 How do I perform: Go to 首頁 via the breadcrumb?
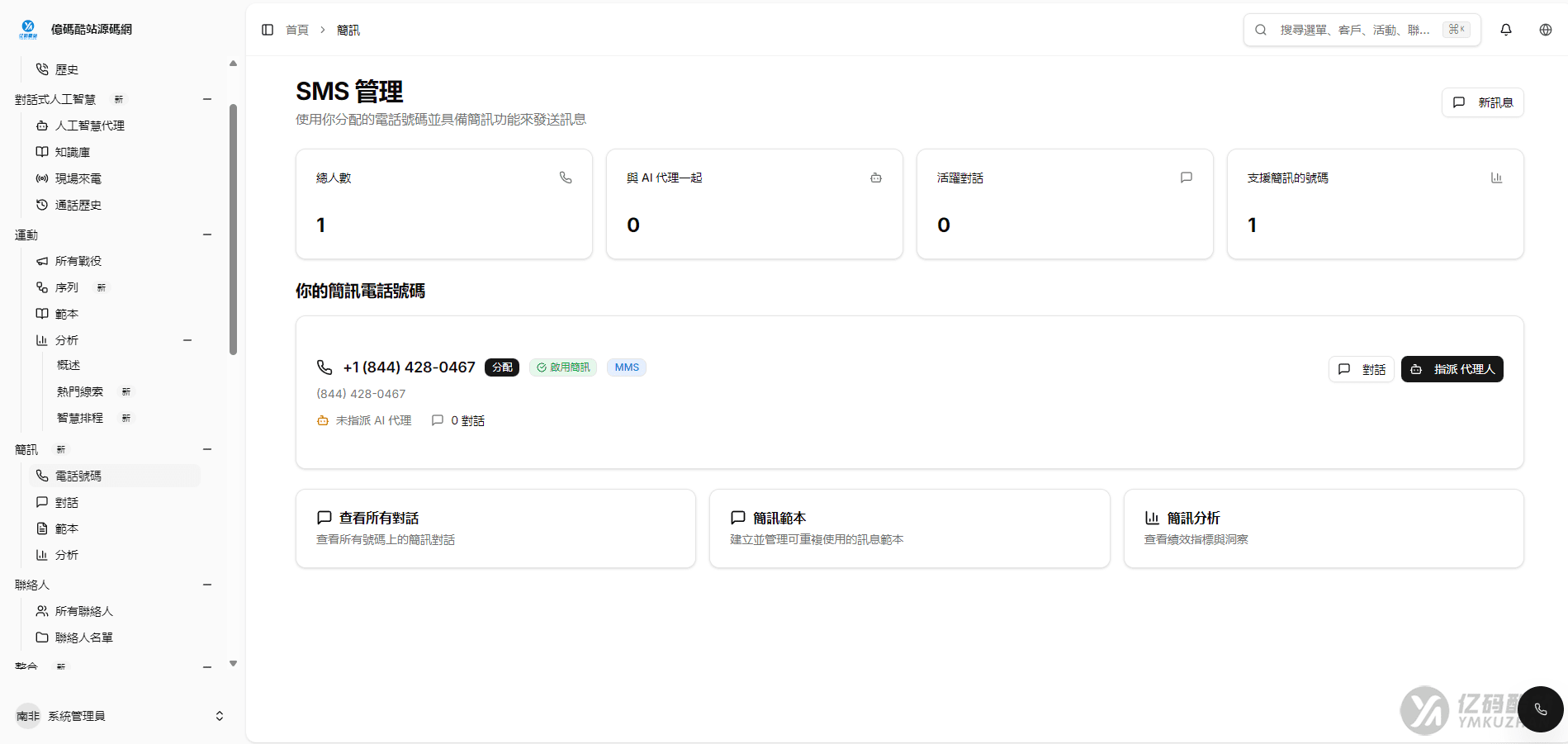(x=296, y=29)
